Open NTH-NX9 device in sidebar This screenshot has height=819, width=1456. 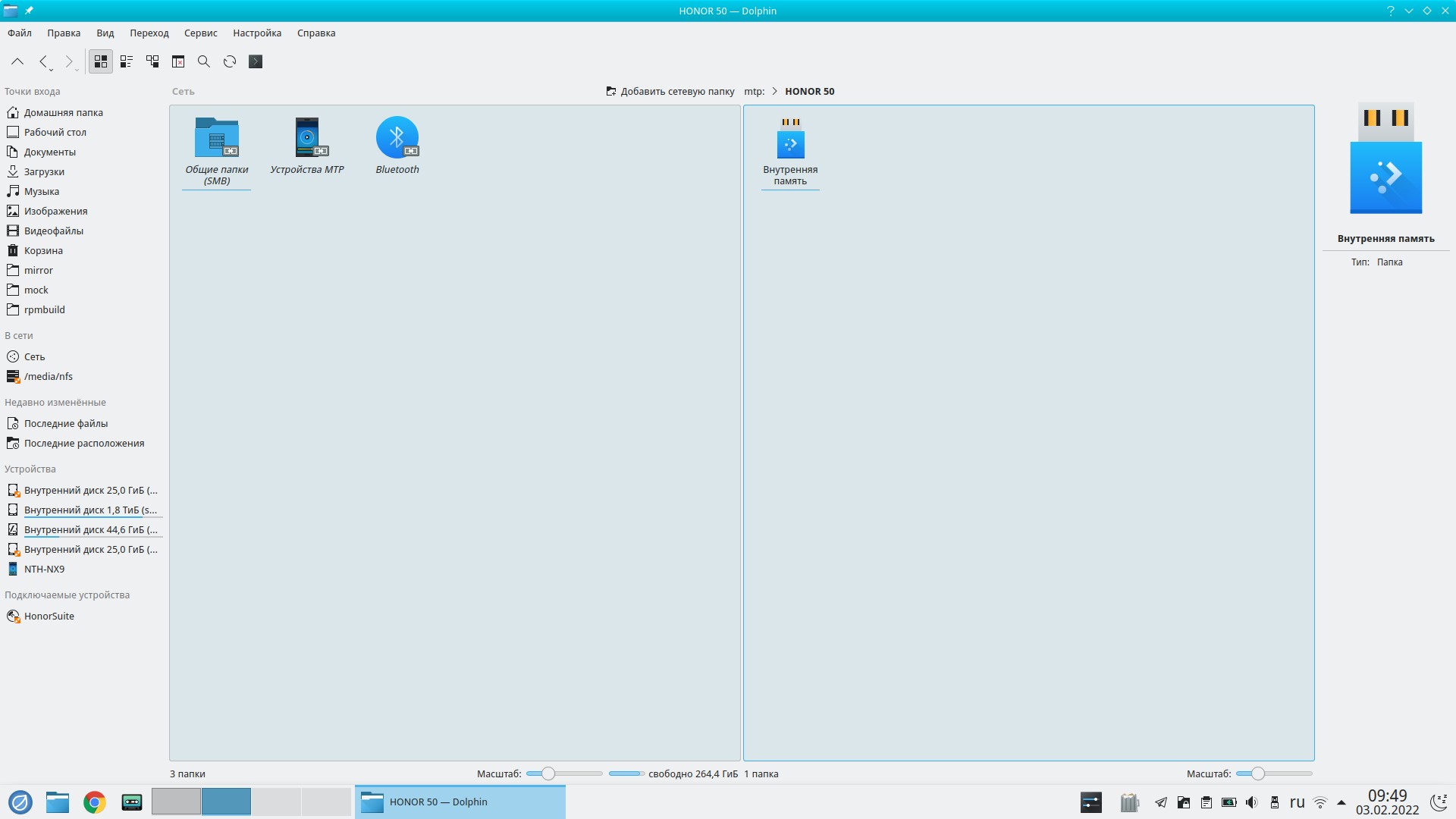[x=44, y=569]
